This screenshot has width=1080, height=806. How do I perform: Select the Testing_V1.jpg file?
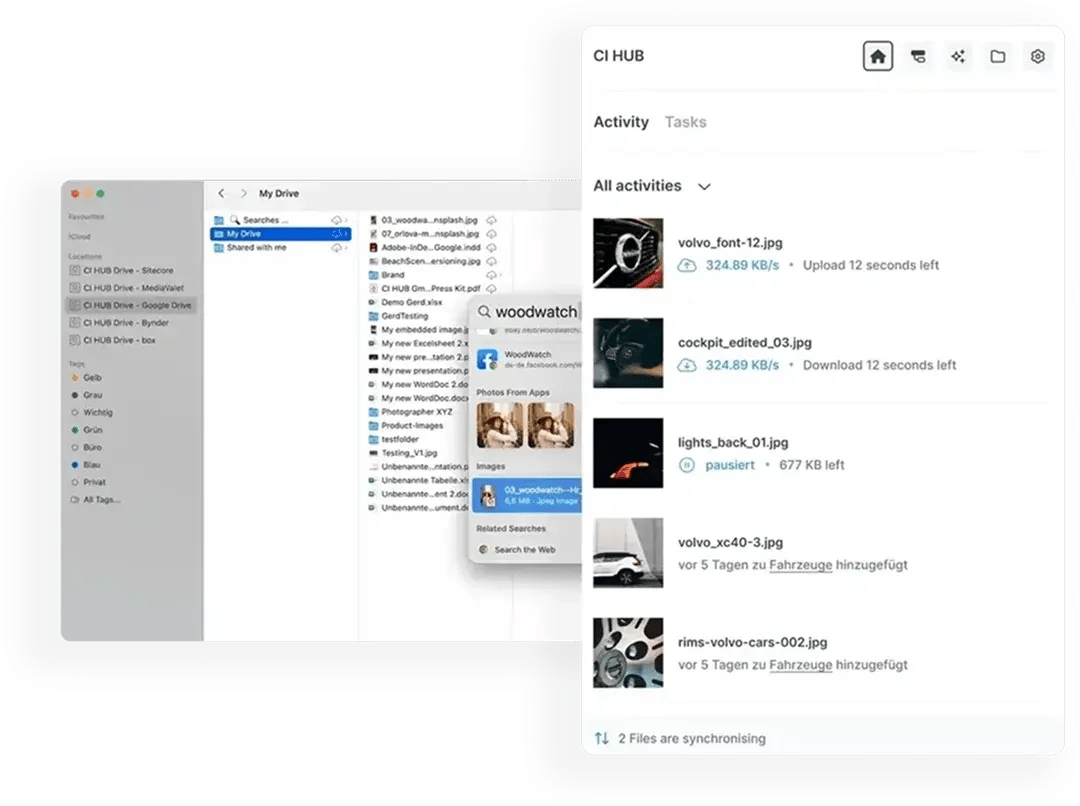[x=404, y=453]
